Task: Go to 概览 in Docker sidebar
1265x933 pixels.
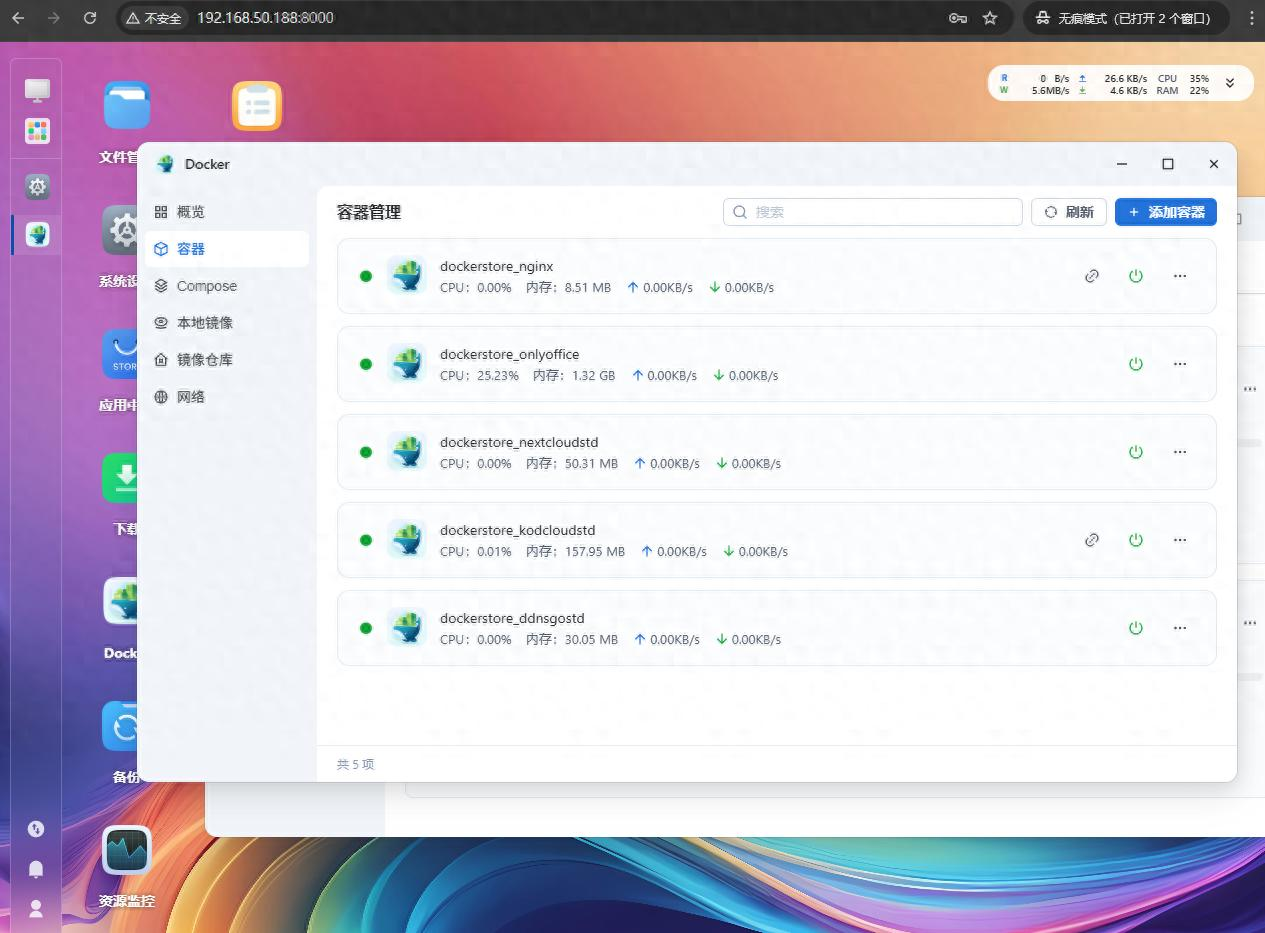Action: [x=227, y=212]
